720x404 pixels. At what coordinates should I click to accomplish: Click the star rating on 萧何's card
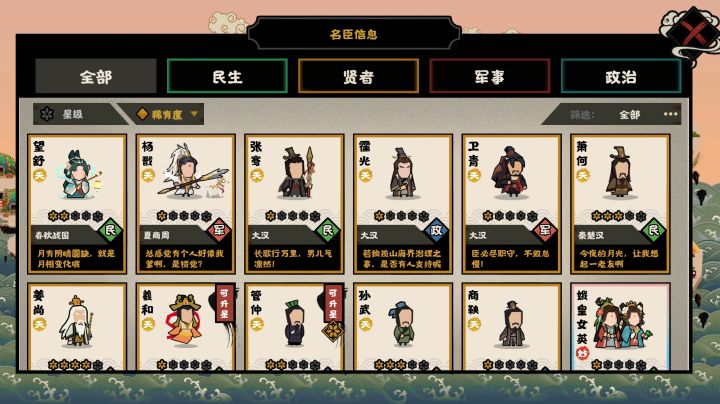tap(619, 215)
